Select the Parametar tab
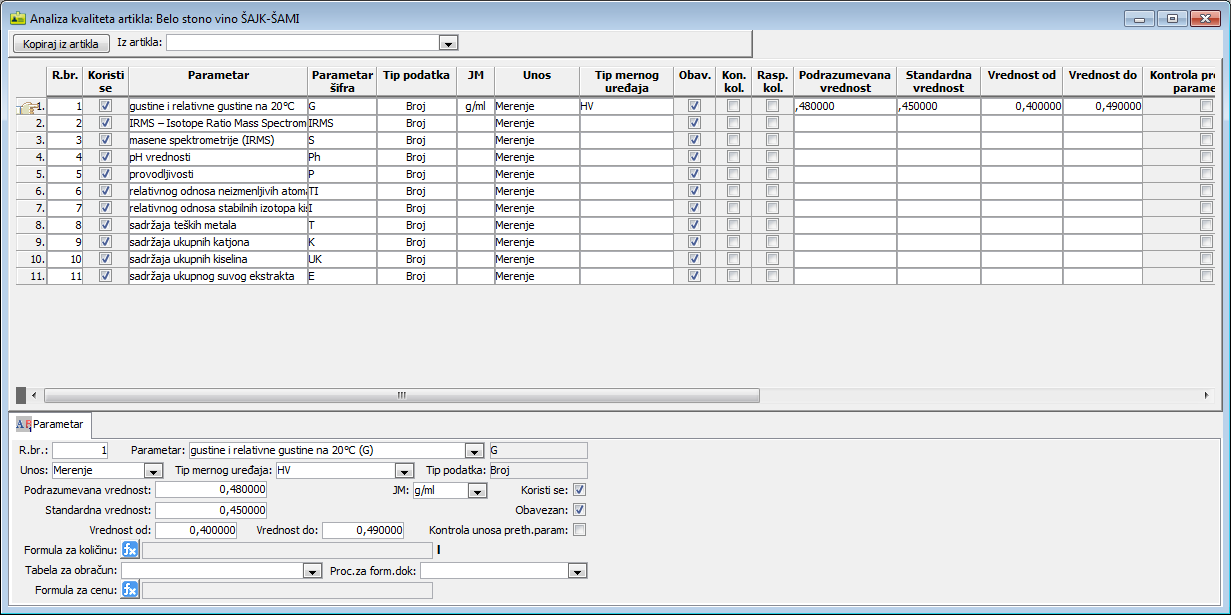Viewport: 1231px width, 615px height. 50,424
